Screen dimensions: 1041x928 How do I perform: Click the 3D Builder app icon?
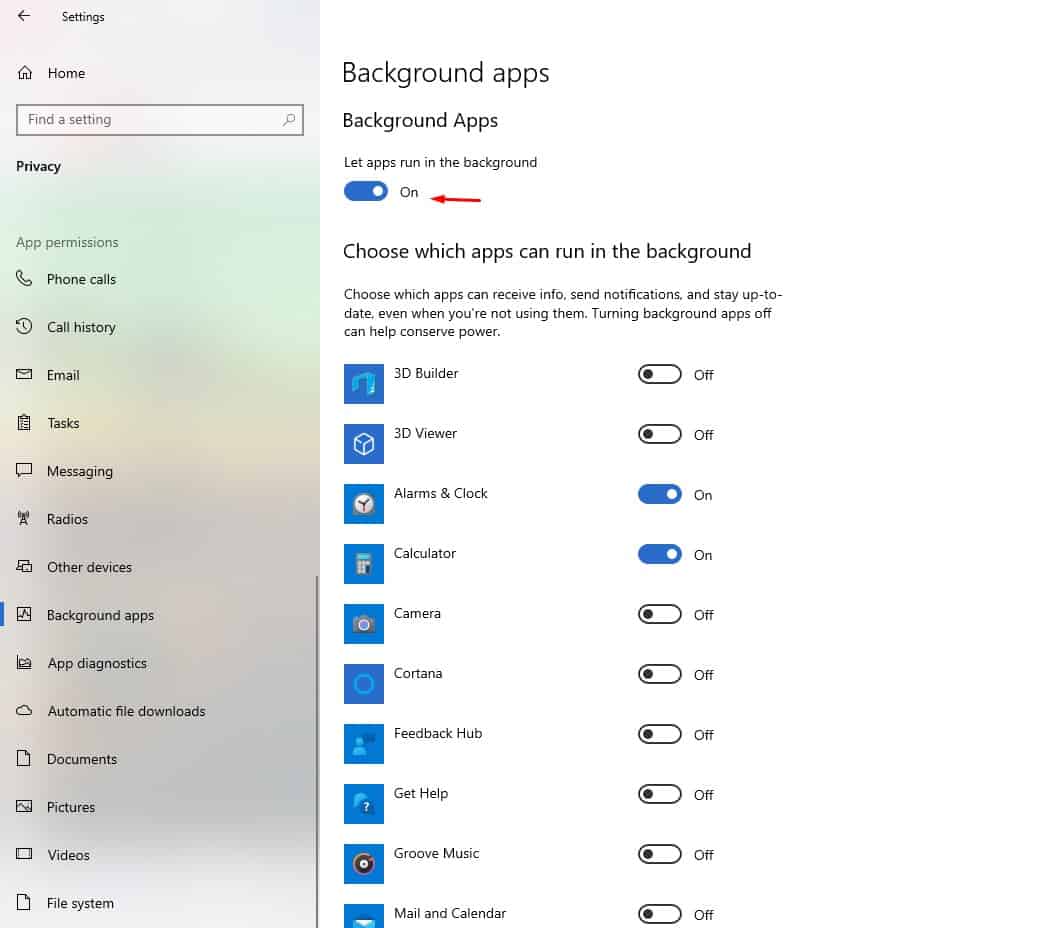click(364, 384)
